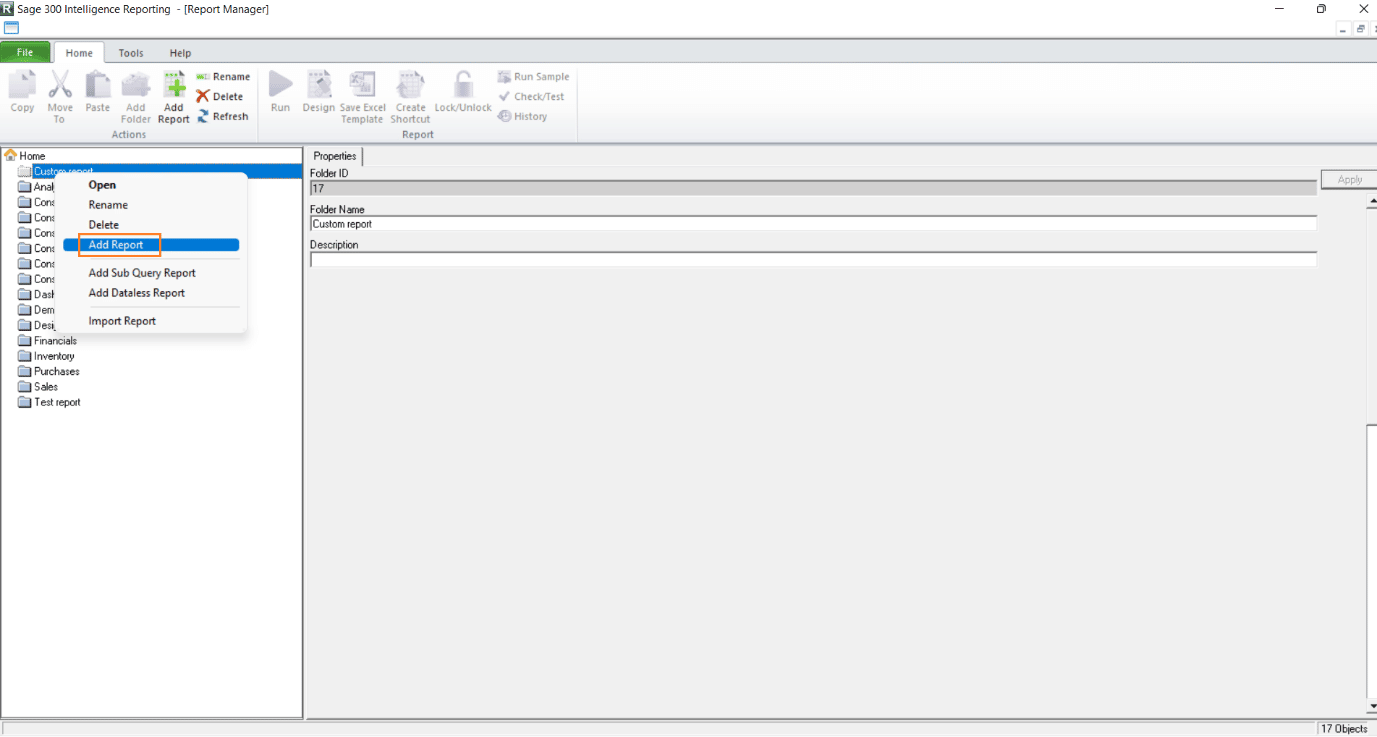
Task: Select the Run icon in the Report ribbon
Action: point(280,92)
